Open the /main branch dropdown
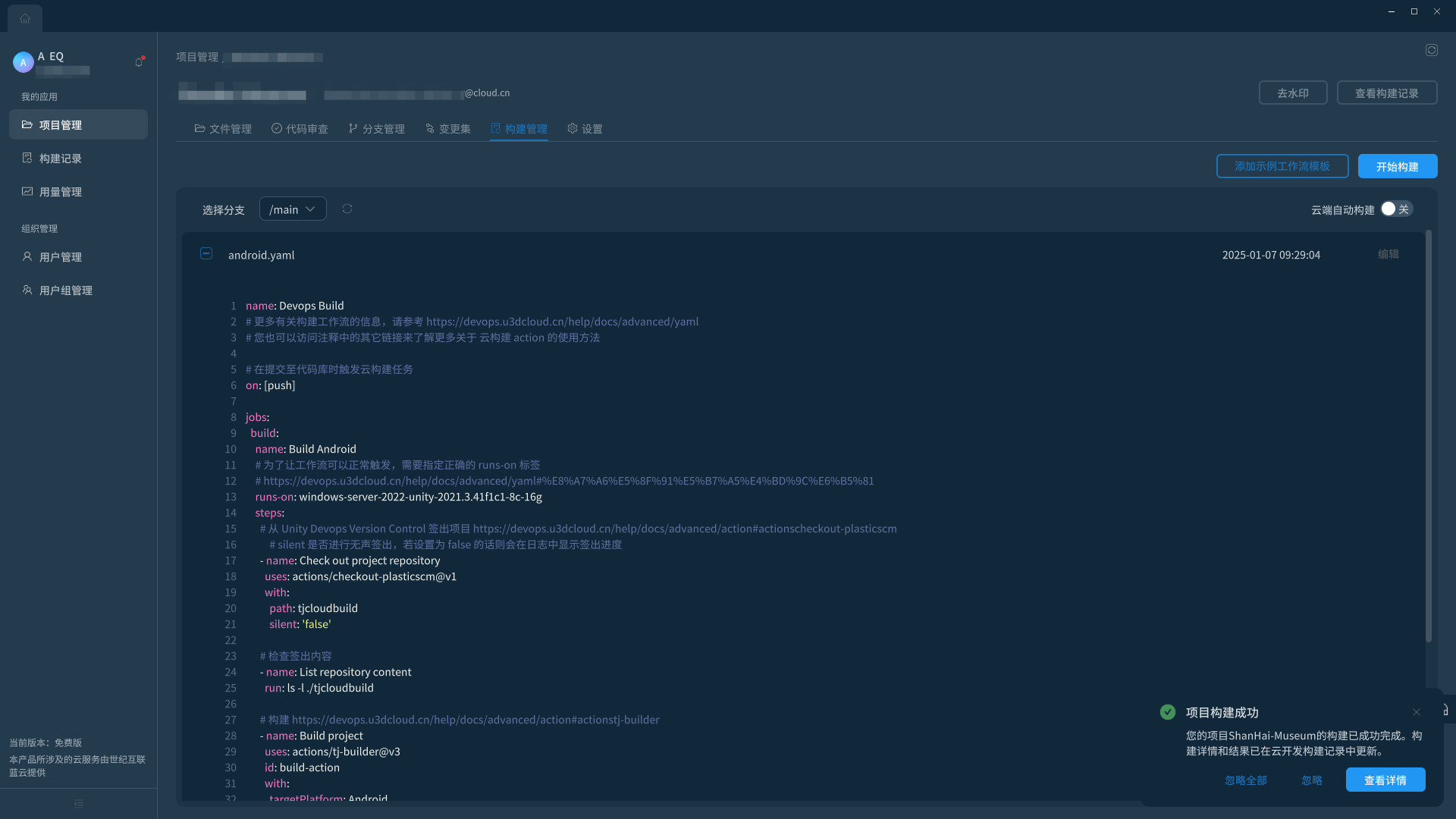Image resolution: width=1456 pixels, height=819 pixels. coord(293,209)
